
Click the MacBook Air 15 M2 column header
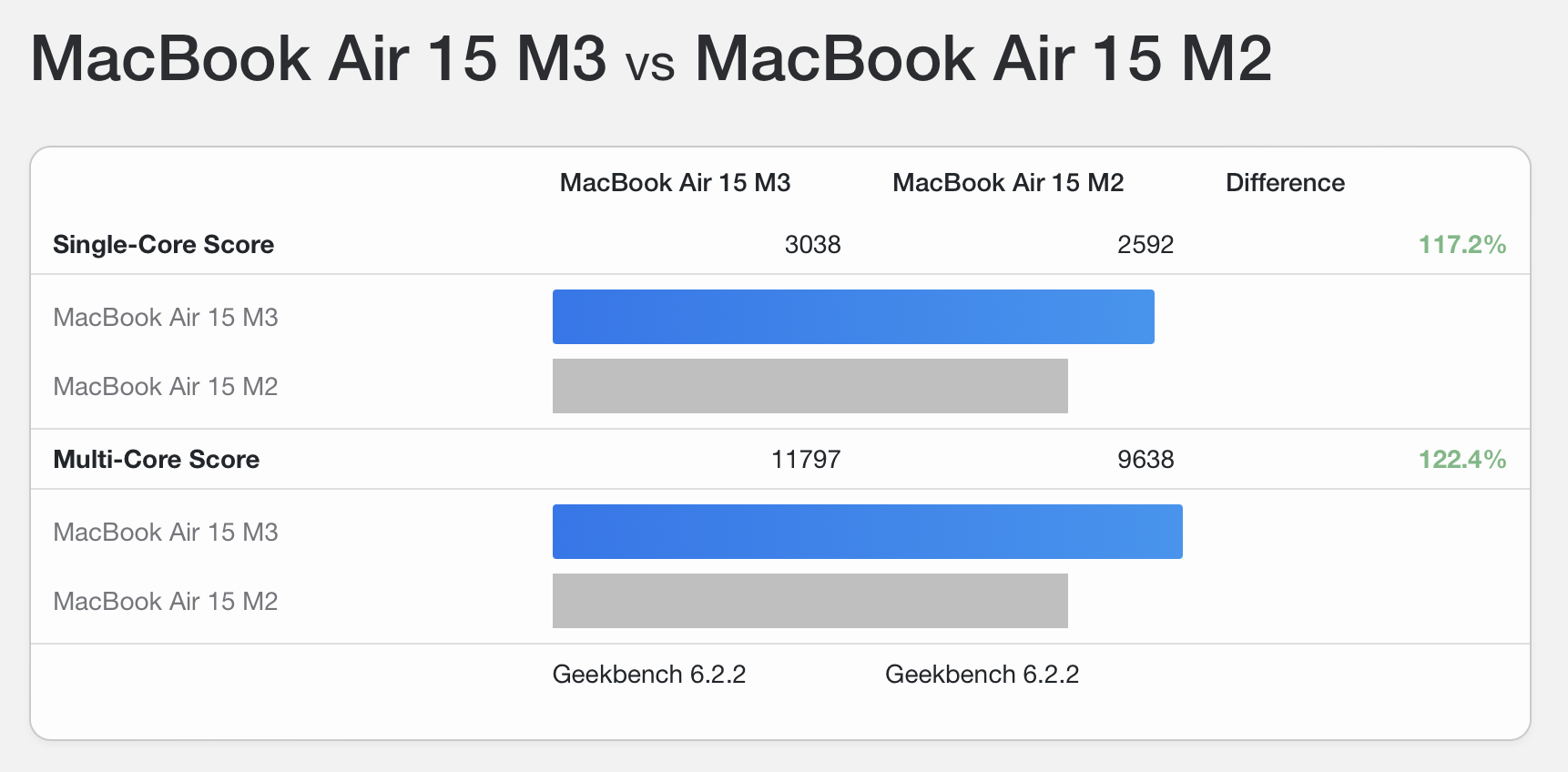tap(1008, 183)
